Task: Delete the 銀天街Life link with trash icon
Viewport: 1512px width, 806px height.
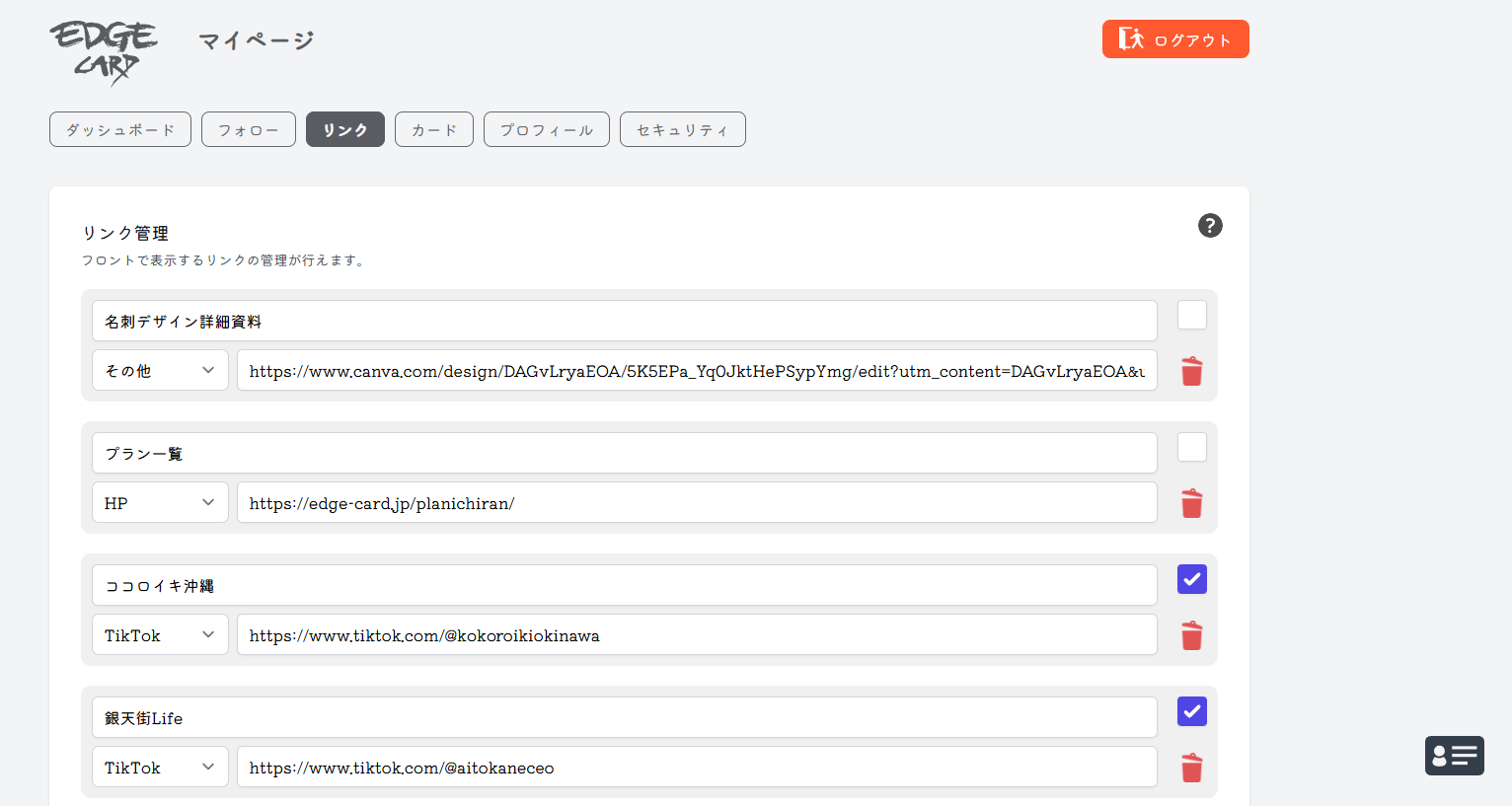Action: pyautogui.click(x=1191, y=768)
